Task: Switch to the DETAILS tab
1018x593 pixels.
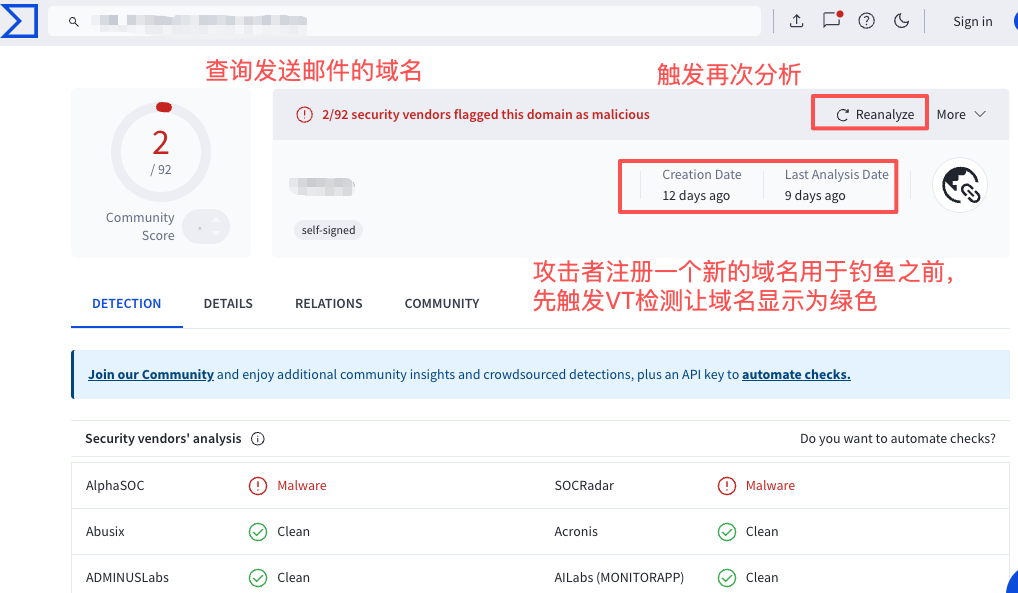Action: 228,304
